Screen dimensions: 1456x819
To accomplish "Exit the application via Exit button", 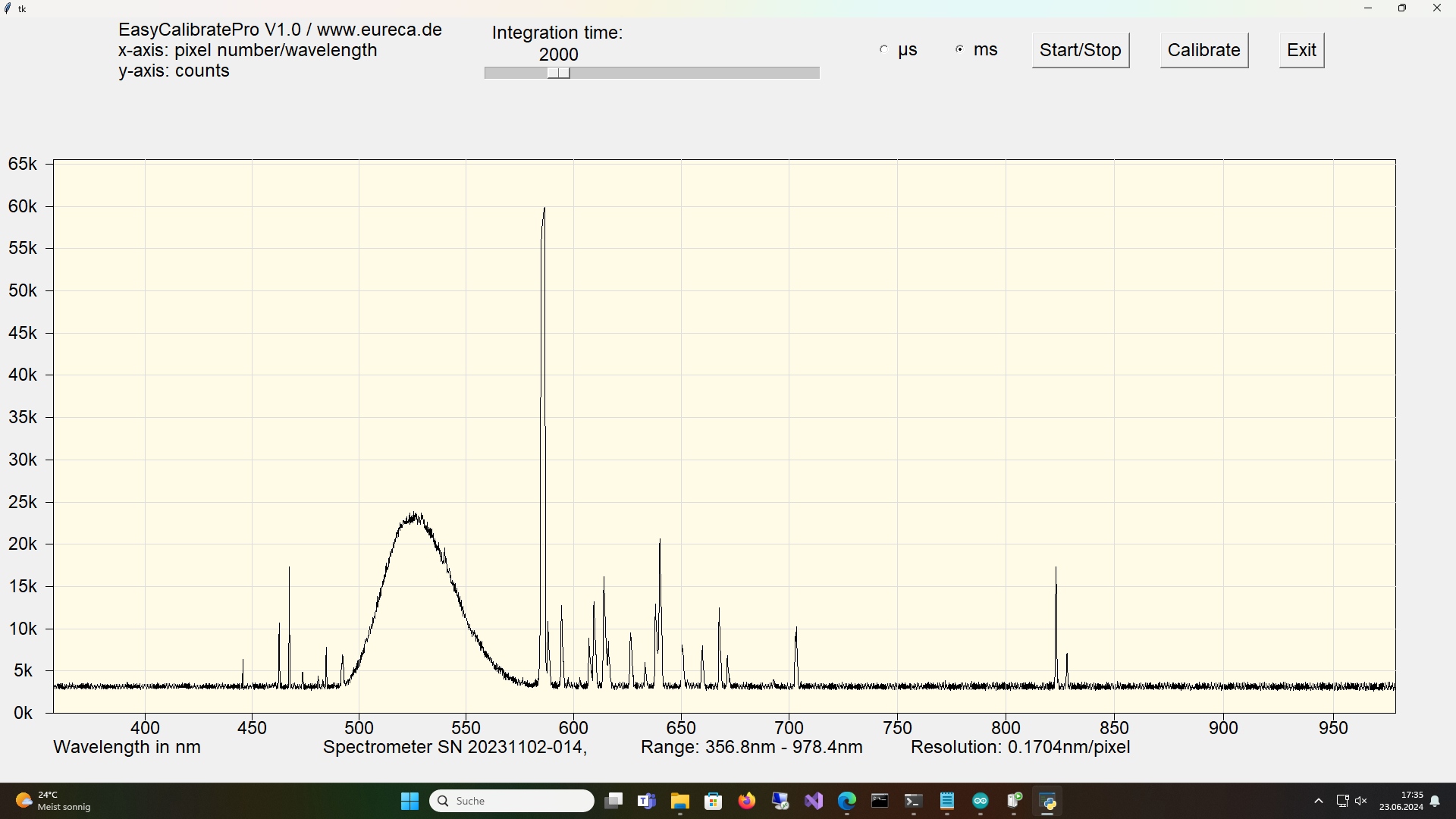I will (1301, 50).
